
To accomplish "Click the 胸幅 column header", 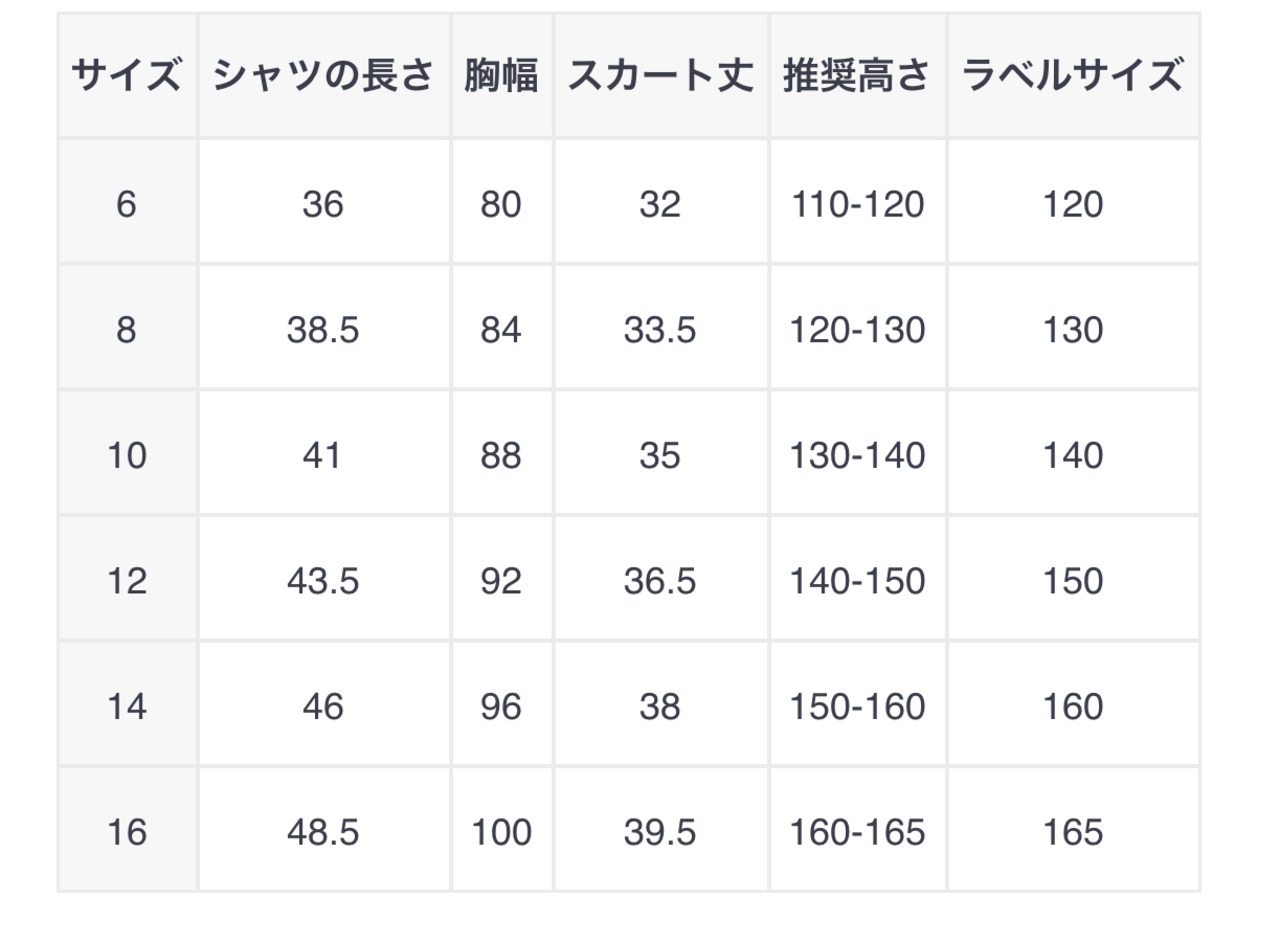I will [x=501, y=75].
